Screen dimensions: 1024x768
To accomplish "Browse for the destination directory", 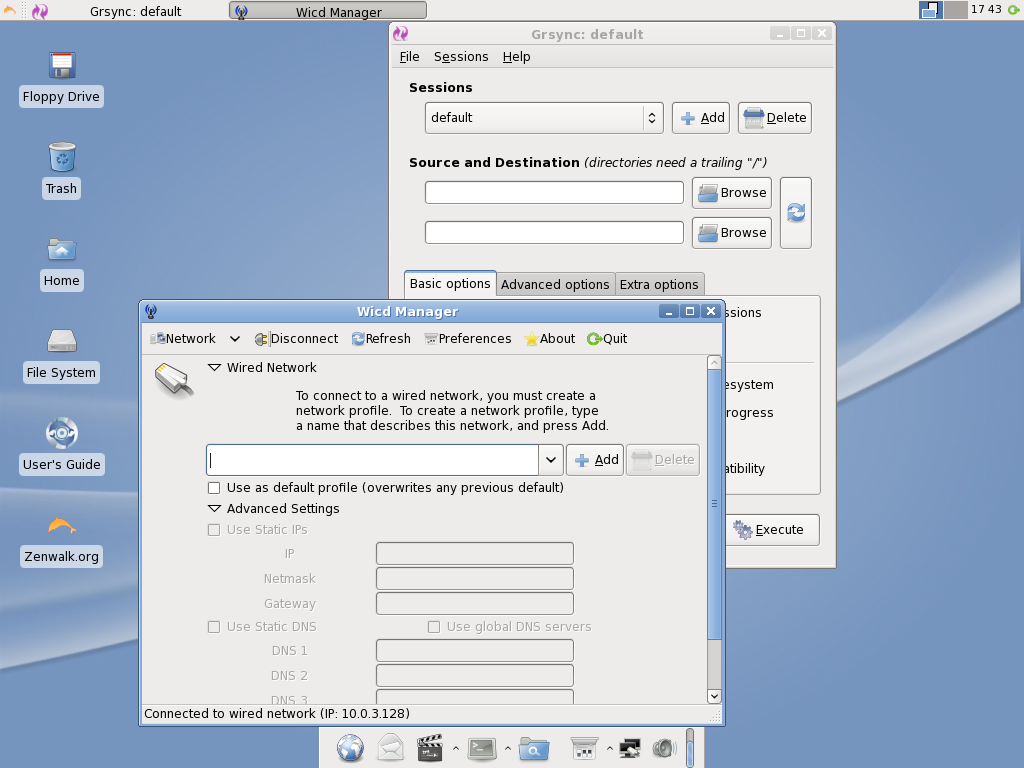I will 731,232.
